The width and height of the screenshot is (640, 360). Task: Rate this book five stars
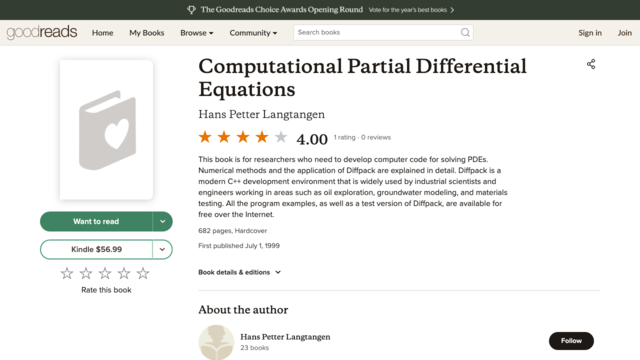click(143, 273)
